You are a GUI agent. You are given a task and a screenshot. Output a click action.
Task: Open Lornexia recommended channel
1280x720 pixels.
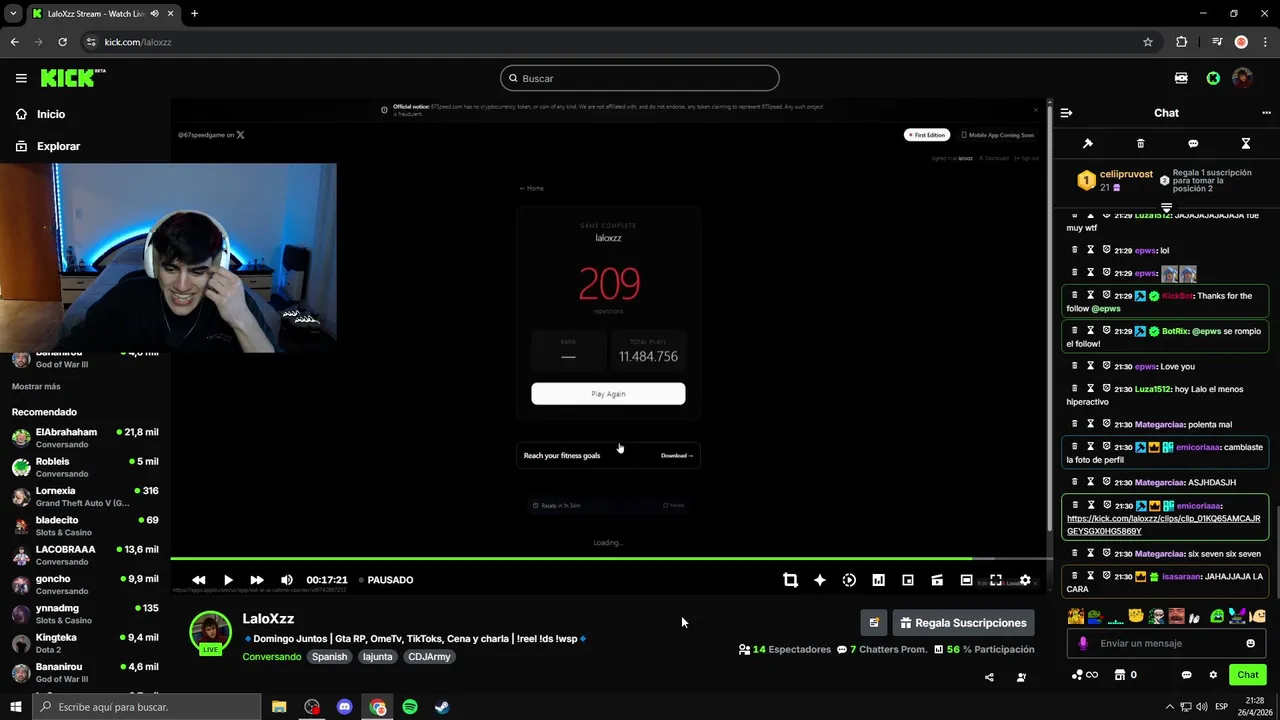[x=85, y=496]
